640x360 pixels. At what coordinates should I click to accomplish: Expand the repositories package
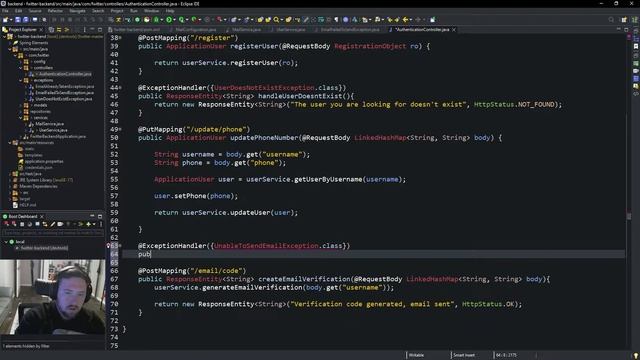click(x=21, y=111)
